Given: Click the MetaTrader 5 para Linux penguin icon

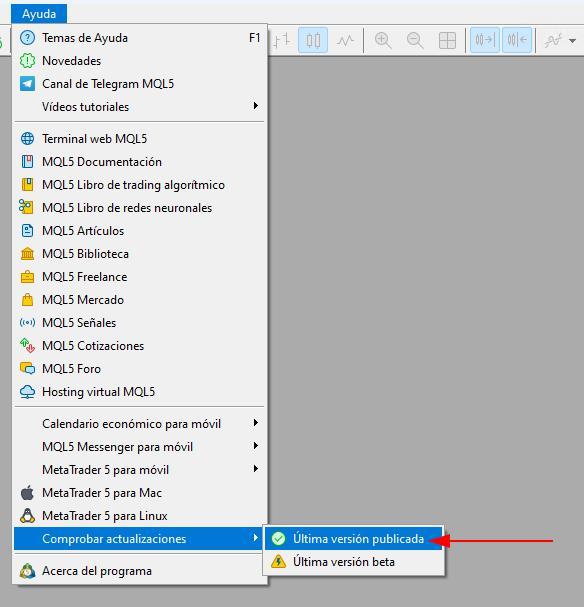Looking at the screenshot, I should (27, 516).
